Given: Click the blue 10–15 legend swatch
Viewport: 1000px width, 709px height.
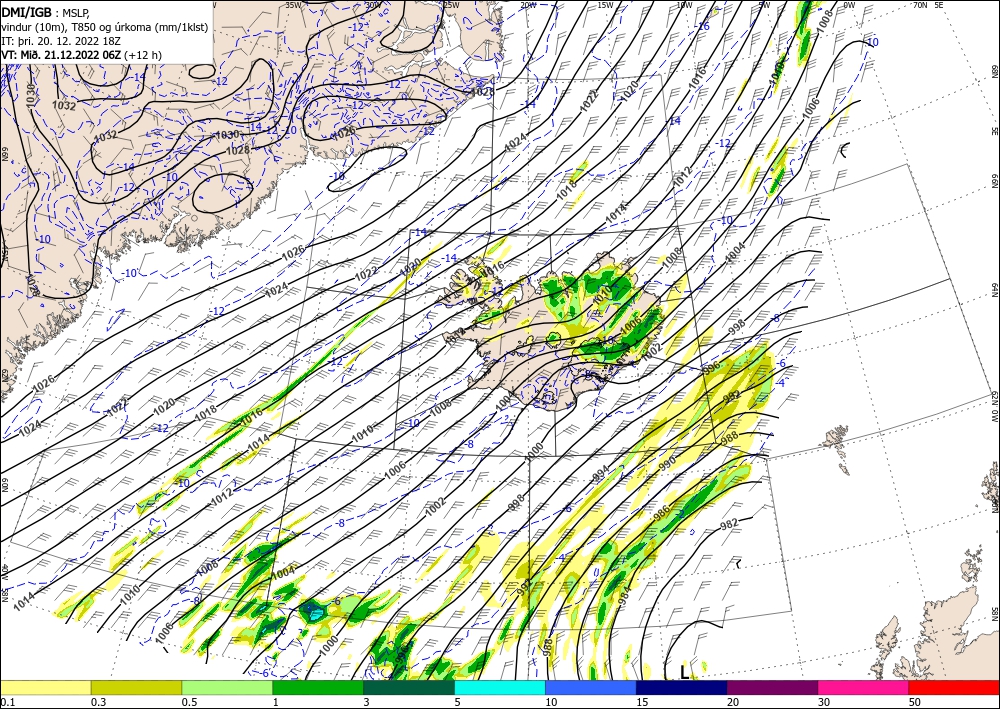Looking at the screenshot, I should [x=591, y=687].
